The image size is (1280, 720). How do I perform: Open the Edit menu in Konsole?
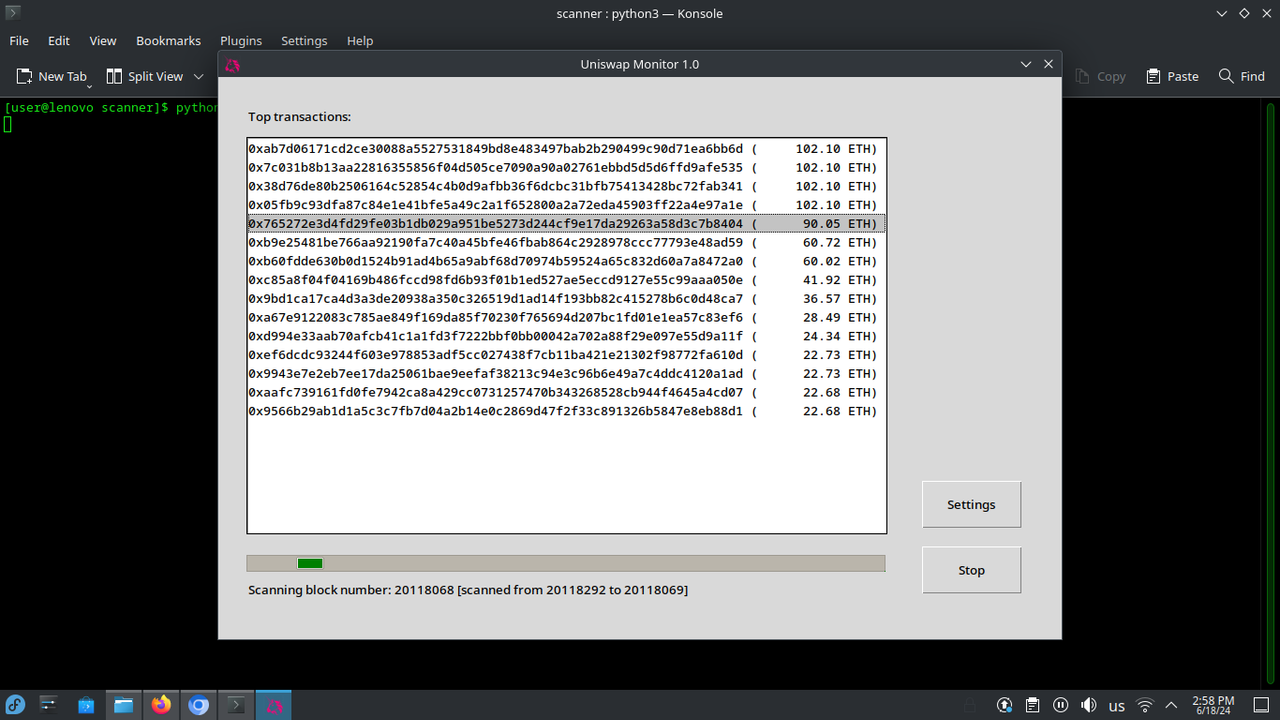click(x=59, y=41)
